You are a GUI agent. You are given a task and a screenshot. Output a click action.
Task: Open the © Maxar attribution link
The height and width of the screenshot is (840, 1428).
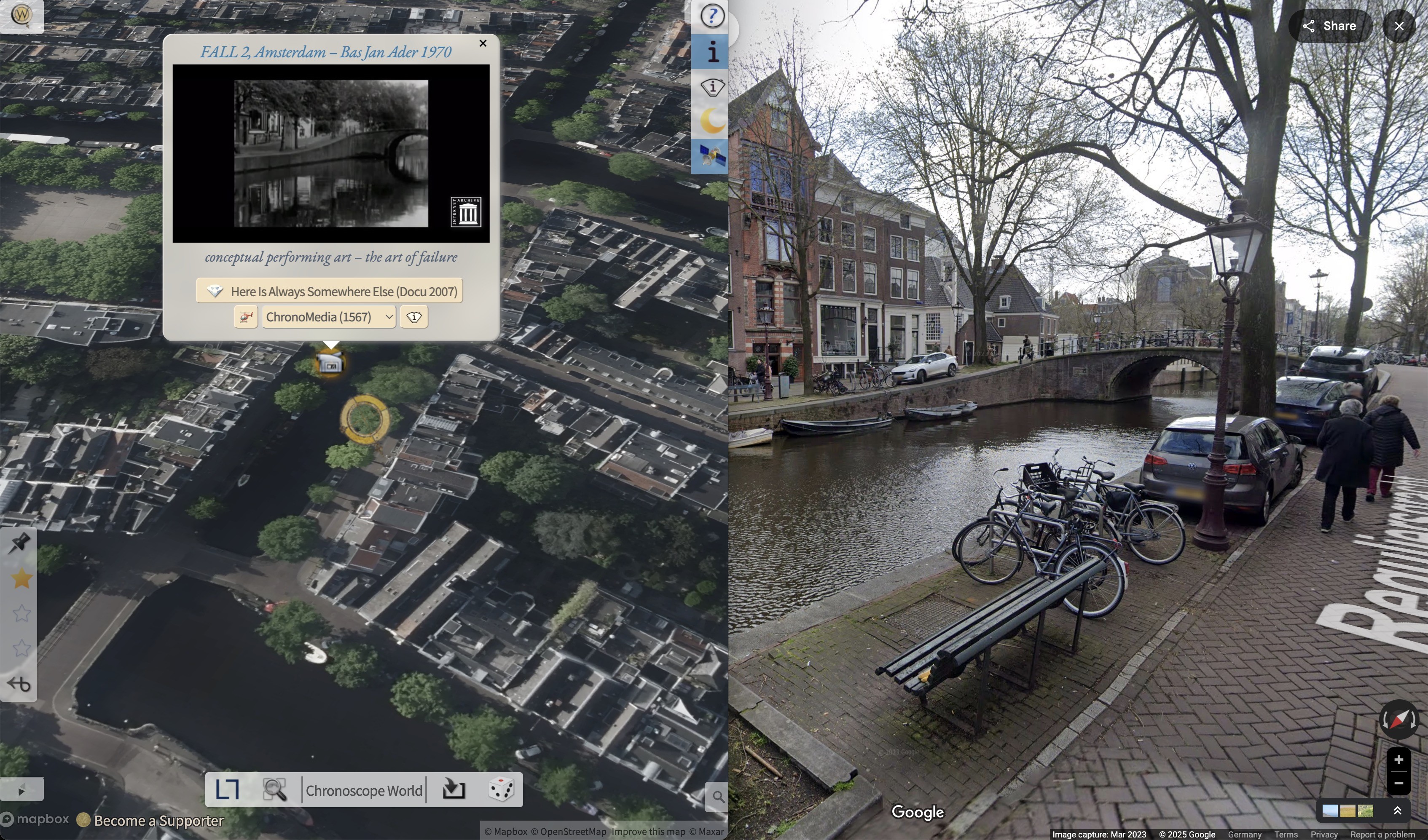tap(707, 832)
